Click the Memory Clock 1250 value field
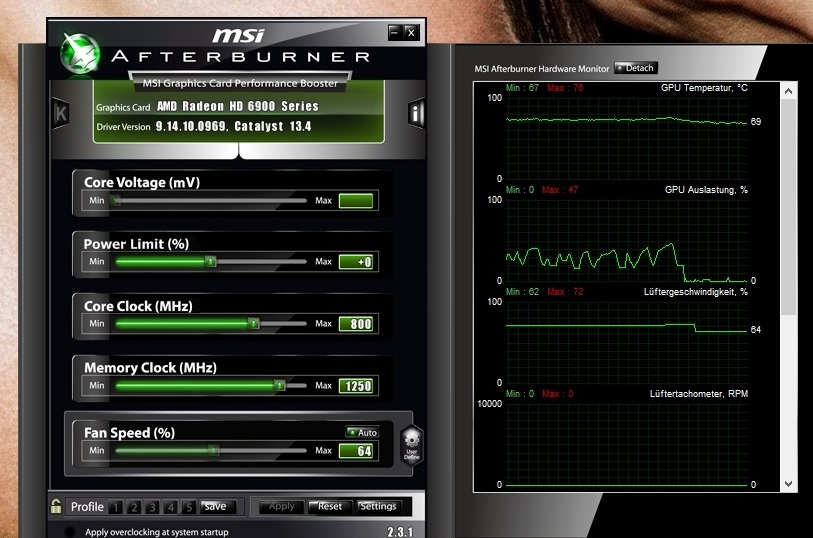 point(356,386)
